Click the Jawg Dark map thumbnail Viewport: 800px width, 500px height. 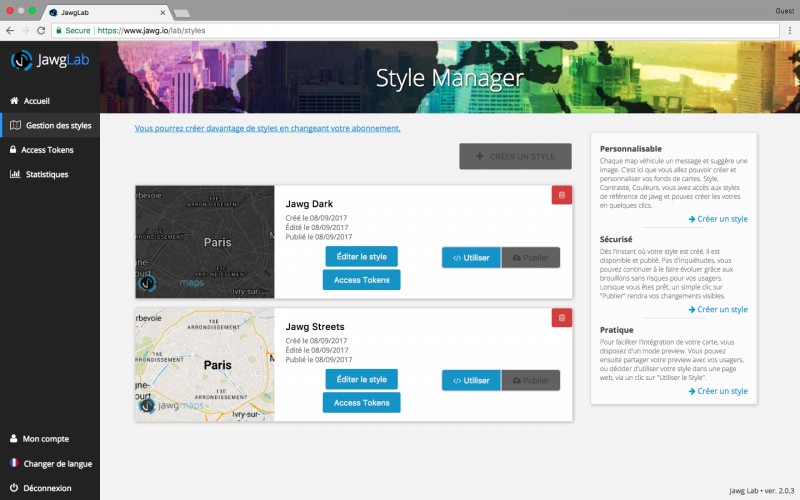tap(205, 242)
